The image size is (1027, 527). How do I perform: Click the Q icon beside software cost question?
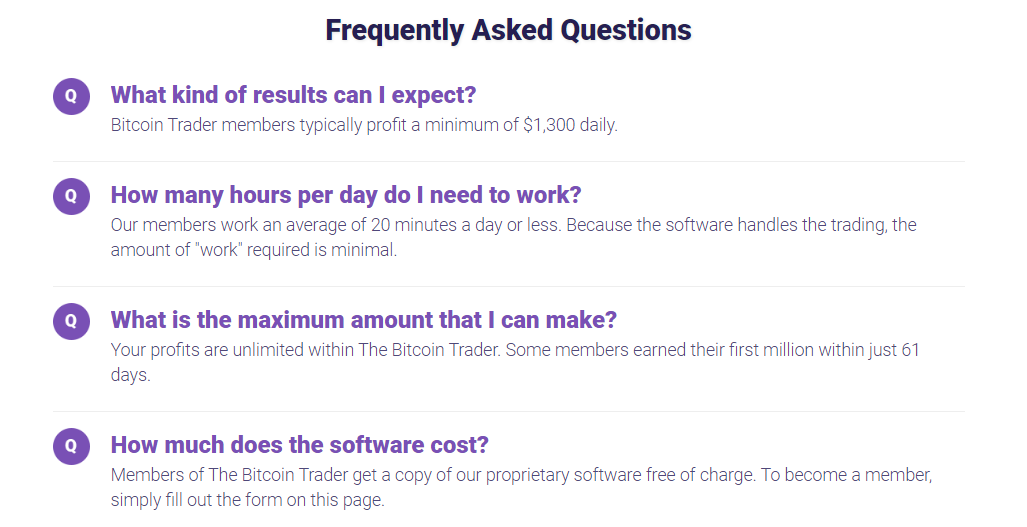[71, 446]
